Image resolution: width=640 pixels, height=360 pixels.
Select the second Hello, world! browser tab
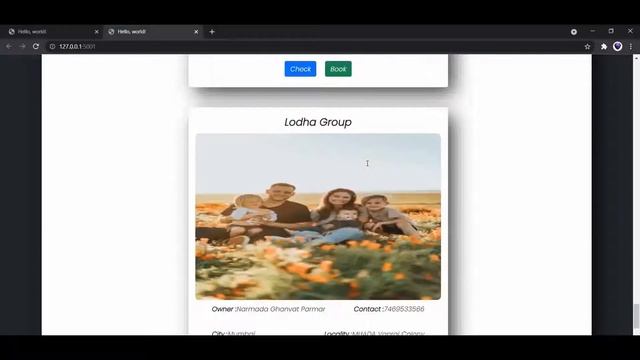152,31
